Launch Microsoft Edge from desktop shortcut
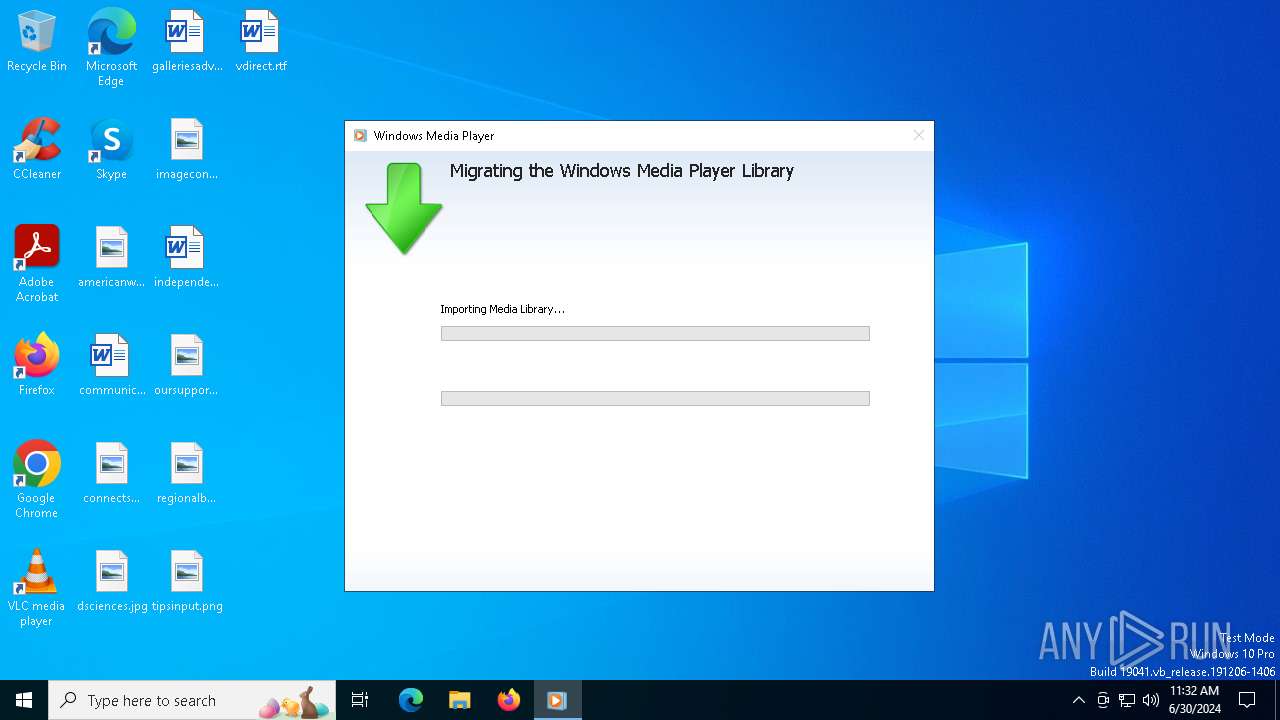 point(111,47)
